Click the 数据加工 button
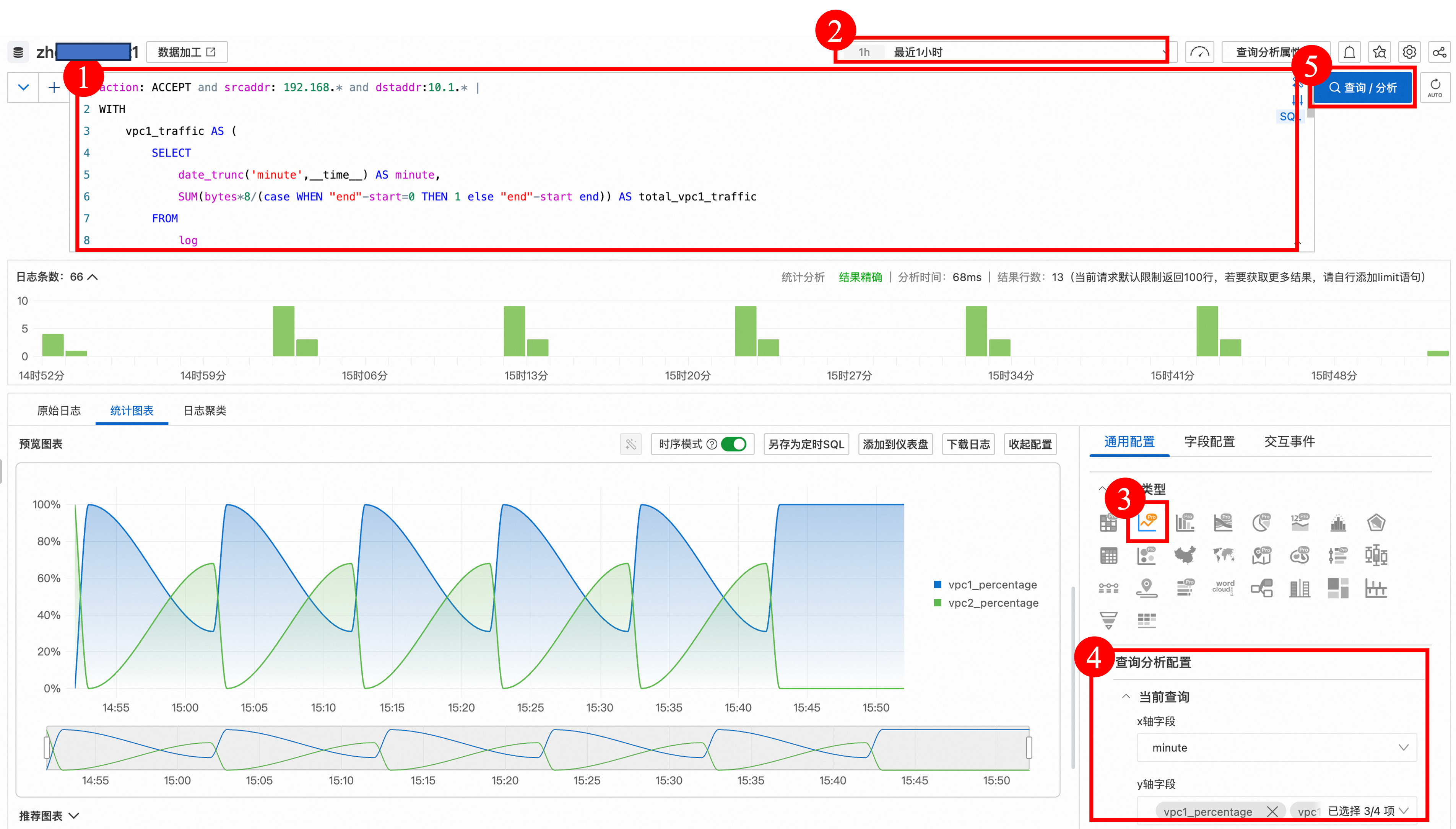Viewport: 1456px width, 829px height. pos(187,52)
